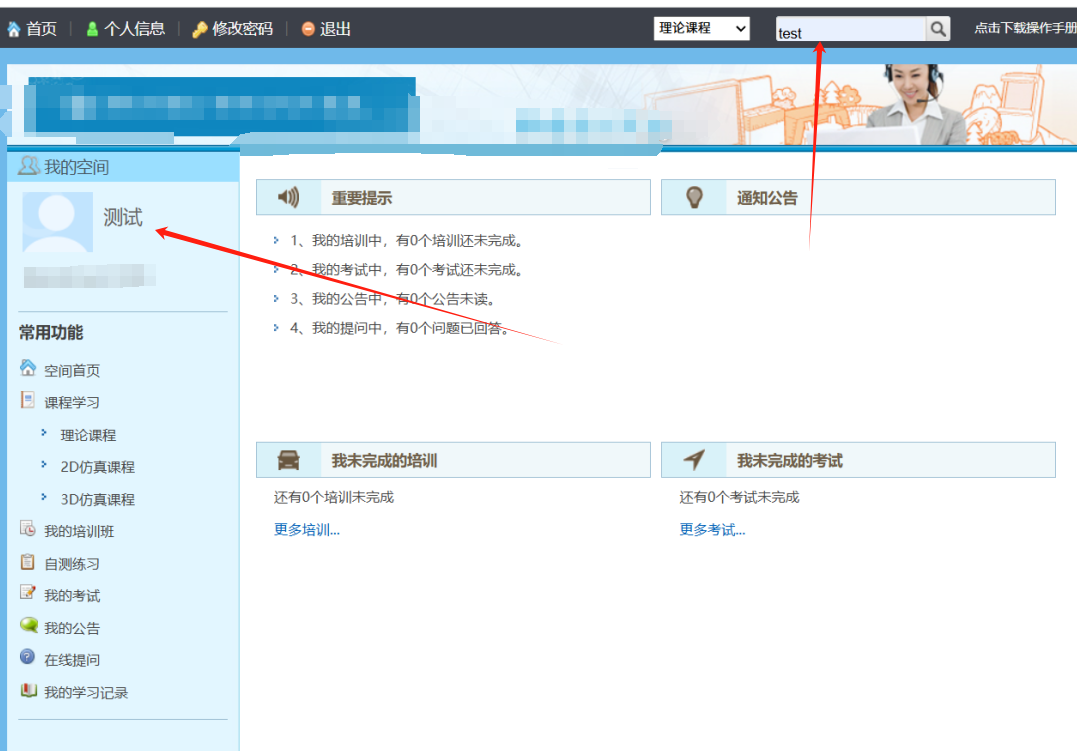The height and width of the screenshot is (751, 1077).
Task: Open 我的公告 in sidebar
Action: 72,628
